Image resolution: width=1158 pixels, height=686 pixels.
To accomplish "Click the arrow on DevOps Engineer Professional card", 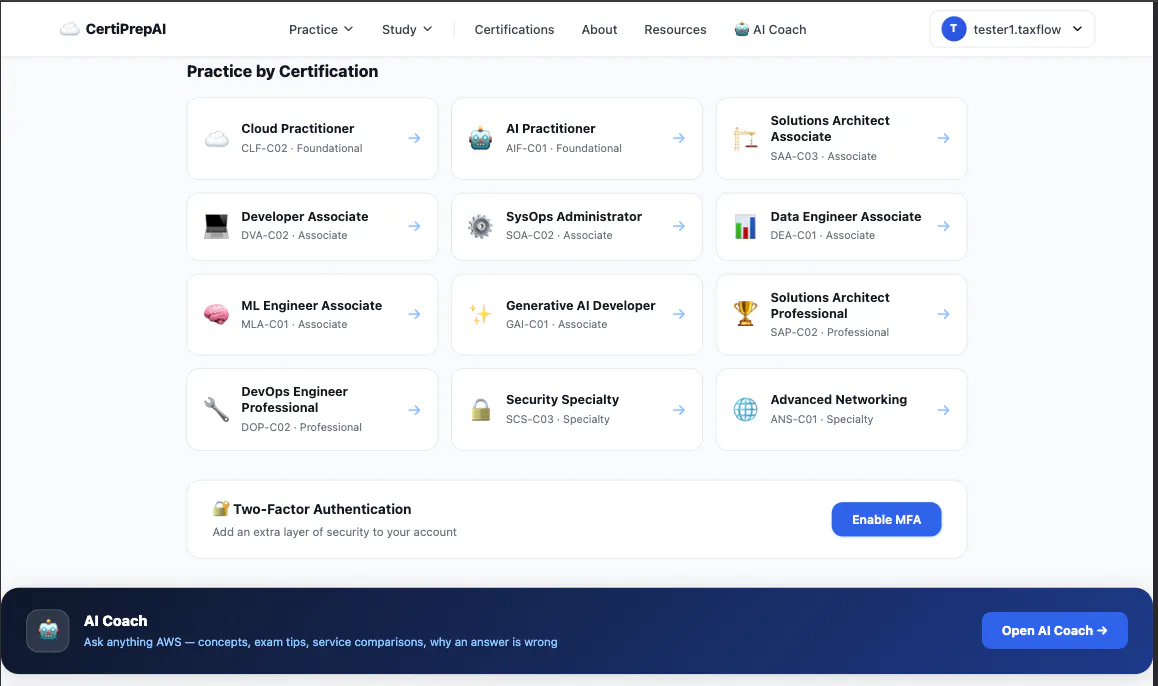I will point(414,410).
